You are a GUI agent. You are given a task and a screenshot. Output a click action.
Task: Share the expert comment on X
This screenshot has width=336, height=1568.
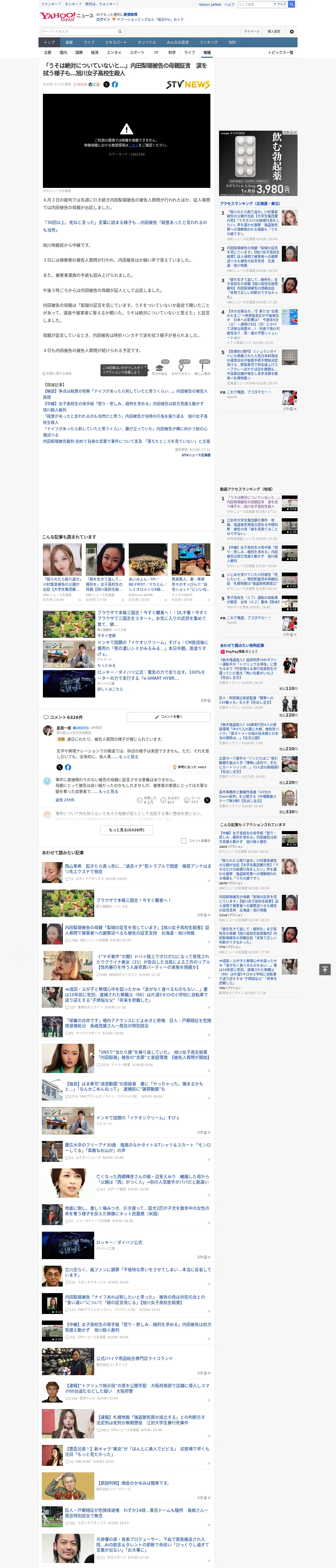pyautogui.click(x=59, y=767)
